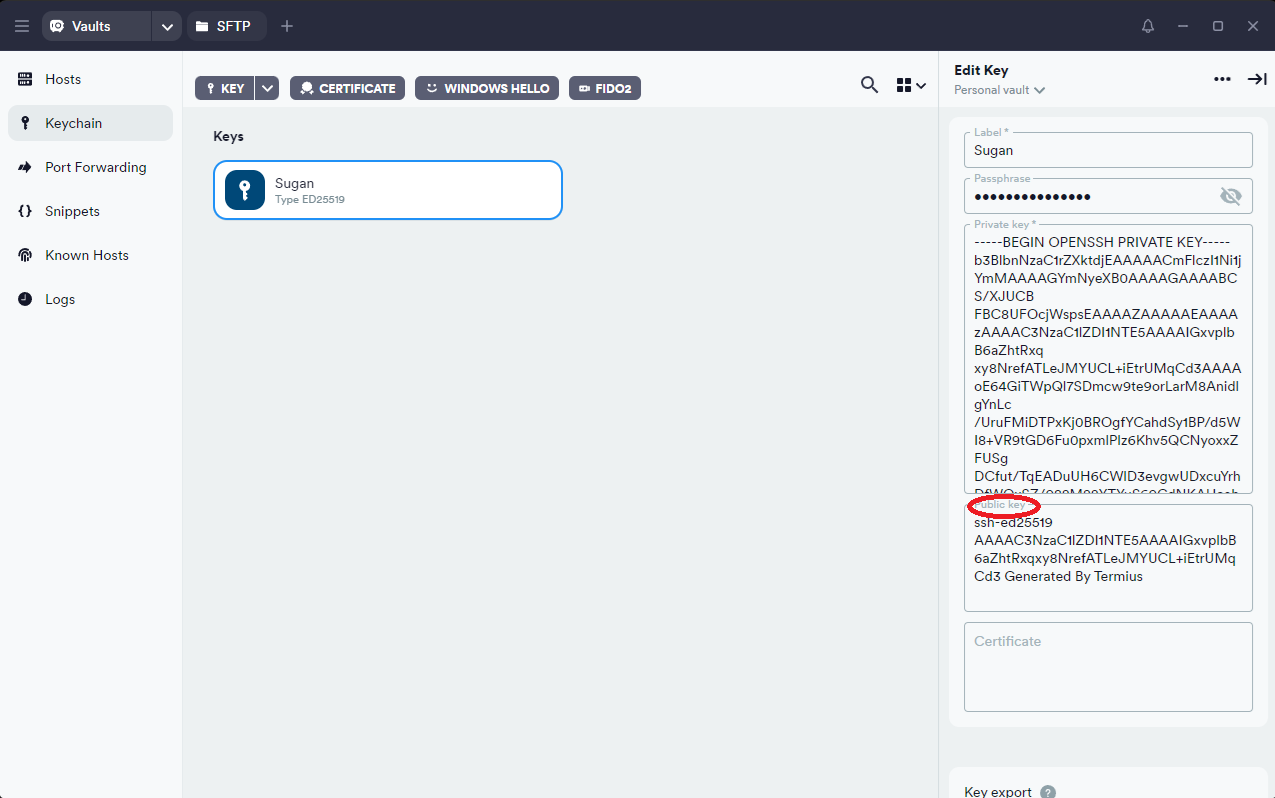Click the Keychain key icon
This screenshot has width=1275, height=798.
tap(25, 123)
